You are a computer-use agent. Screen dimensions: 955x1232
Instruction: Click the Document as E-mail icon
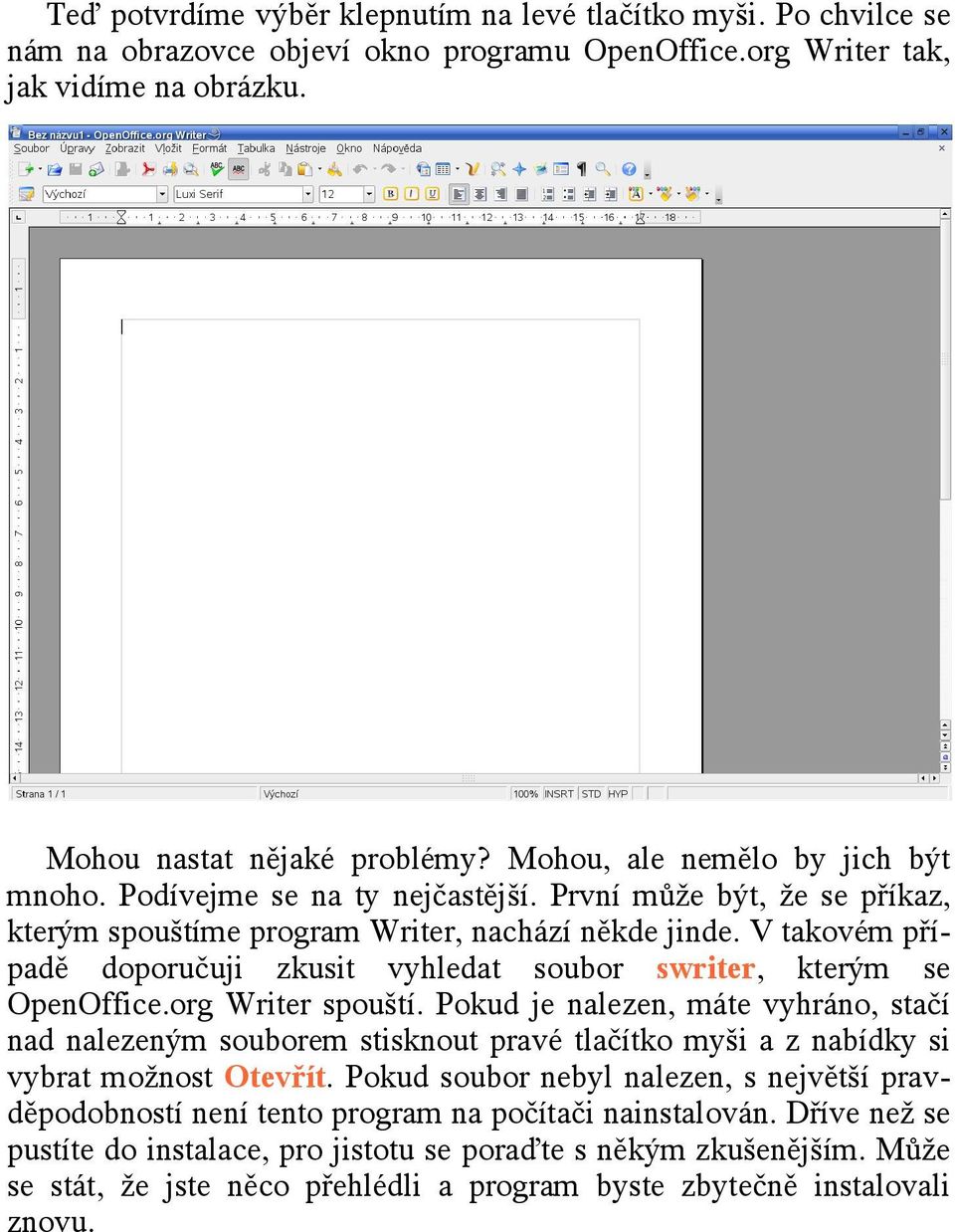[x=96, y=169]
